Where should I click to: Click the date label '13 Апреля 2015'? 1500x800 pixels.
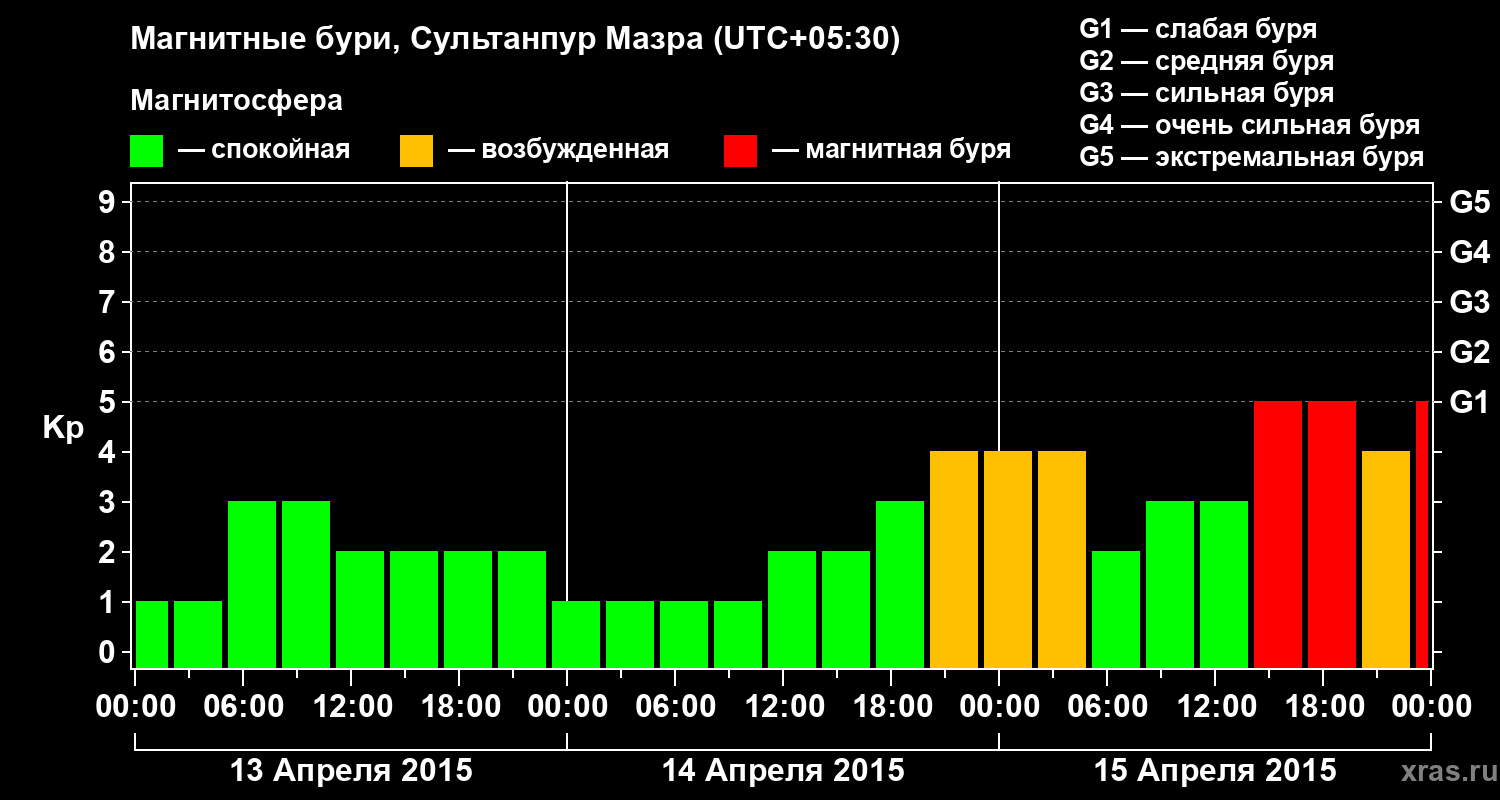351,771
